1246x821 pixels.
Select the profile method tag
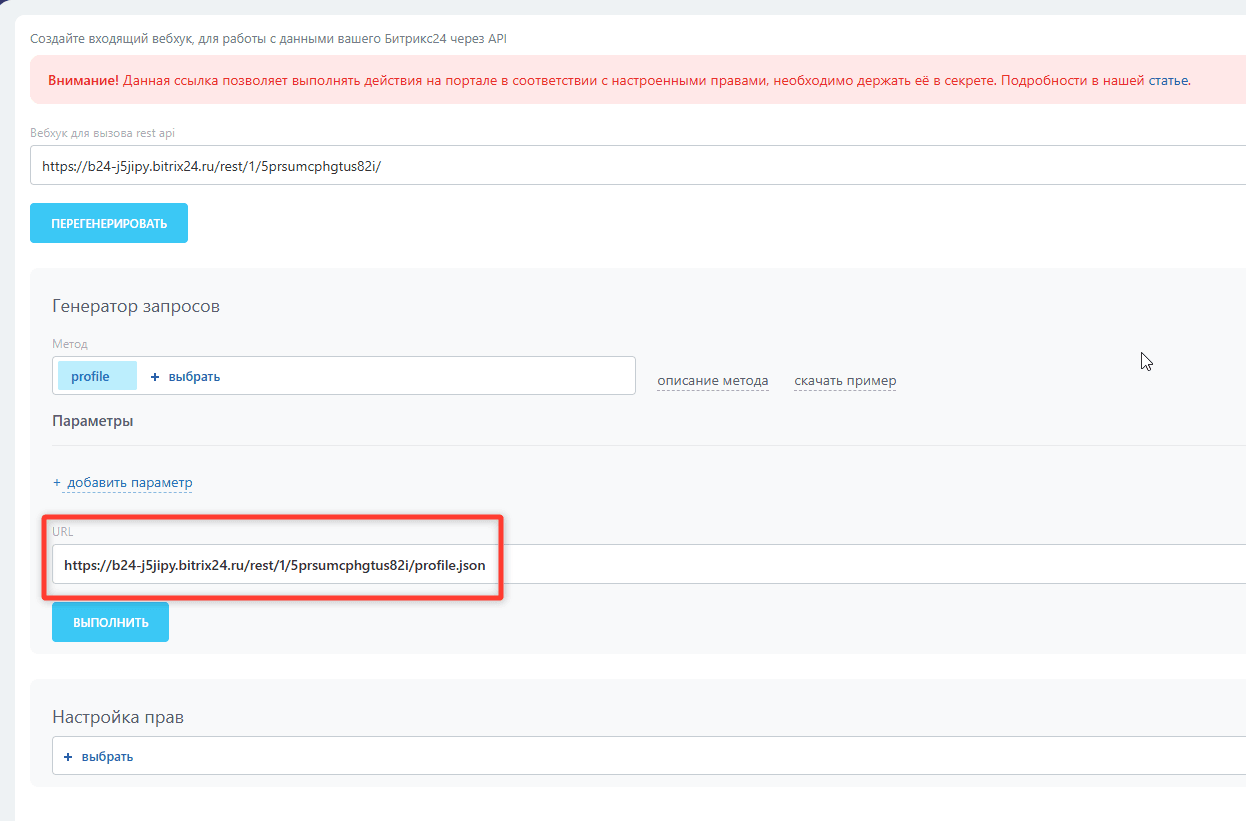point(97,376)
